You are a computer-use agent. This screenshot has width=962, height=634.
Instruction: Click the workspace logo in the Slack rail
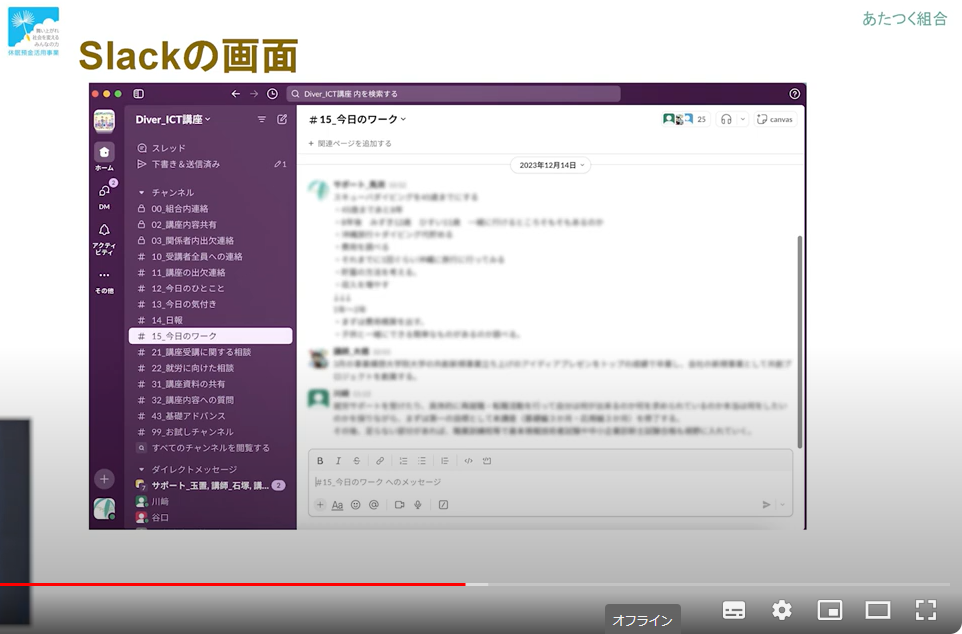pyautogui.click(x=104, y=121)
